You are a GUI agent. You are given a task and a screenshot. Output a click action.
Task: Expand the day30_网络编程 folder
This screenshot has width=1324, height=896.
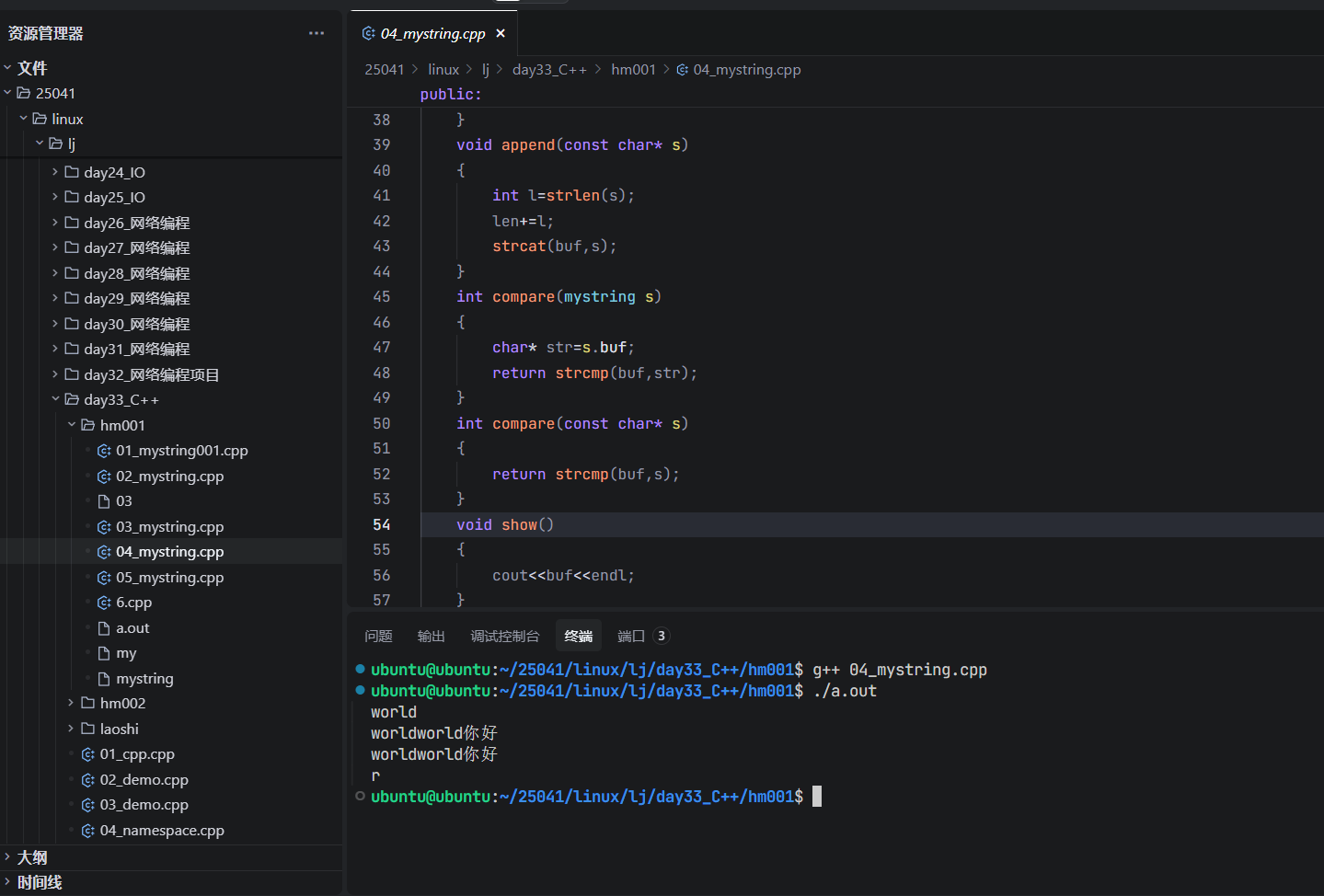coord(55,324)
